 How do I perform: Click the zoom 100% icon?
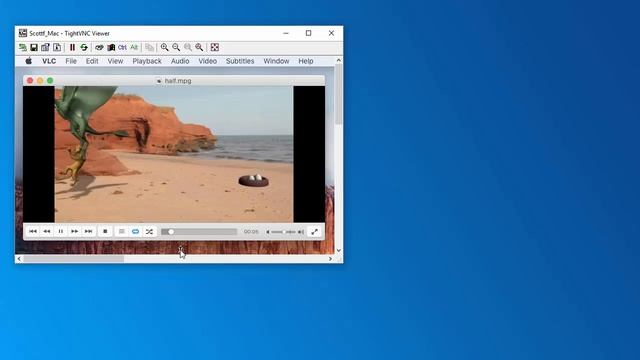pyautogui.click(x=187, y=47)
